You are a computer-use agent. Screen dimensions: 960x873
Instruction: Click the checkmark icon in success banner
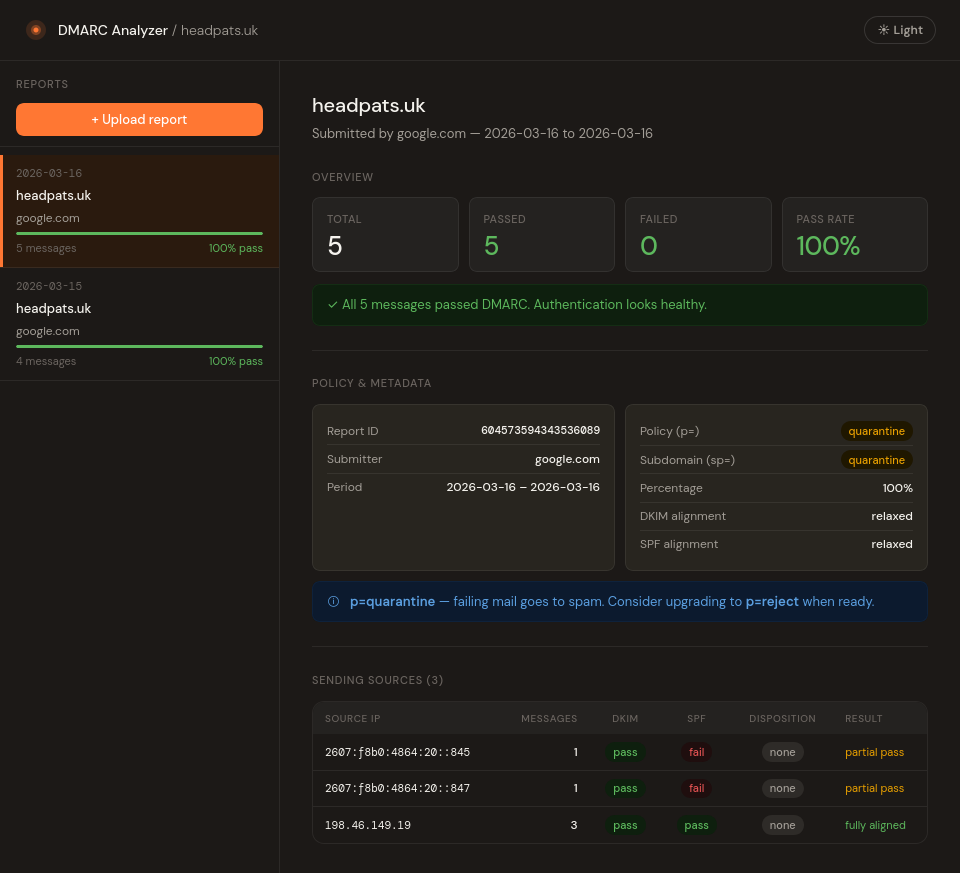point(332,305)
